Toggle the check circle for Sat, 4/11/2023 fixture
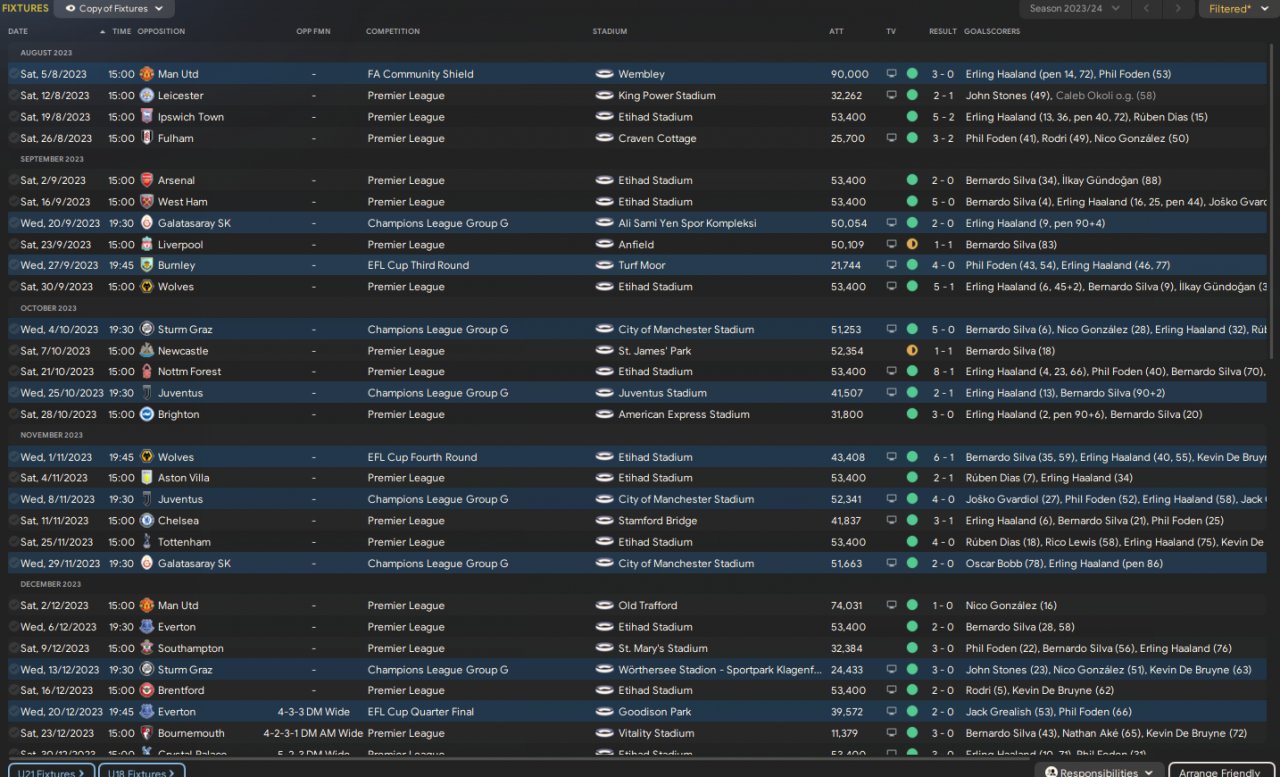 (14, 478)
